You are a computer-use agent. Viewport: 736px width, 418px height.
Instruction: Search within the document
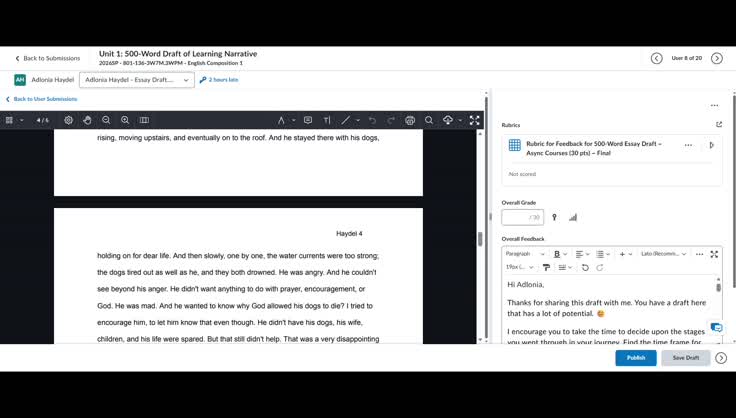[x=429, y=120]
